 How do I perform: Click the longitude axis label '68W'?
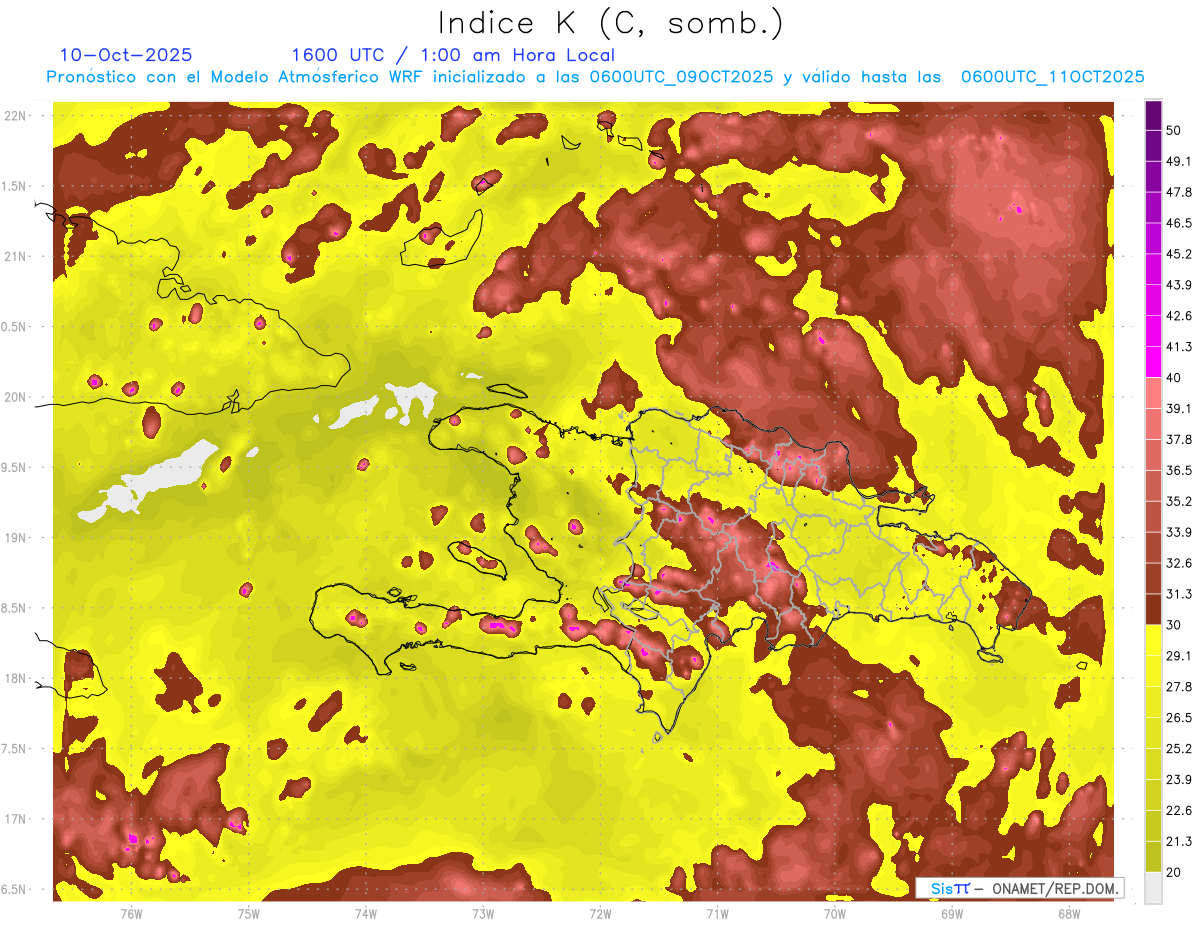(x=1069, y=913)
